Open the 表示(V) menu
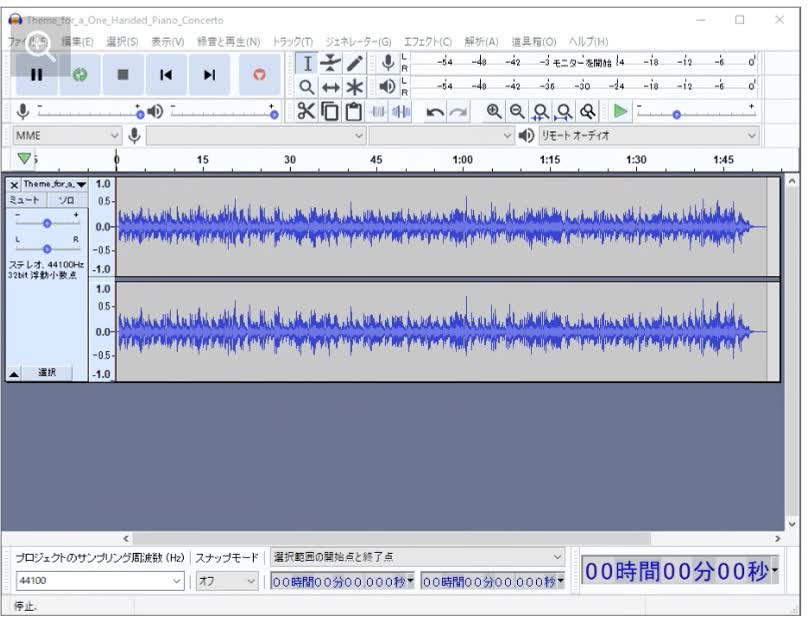Screen dimensions: 808x621 click(x=167, y=42)
